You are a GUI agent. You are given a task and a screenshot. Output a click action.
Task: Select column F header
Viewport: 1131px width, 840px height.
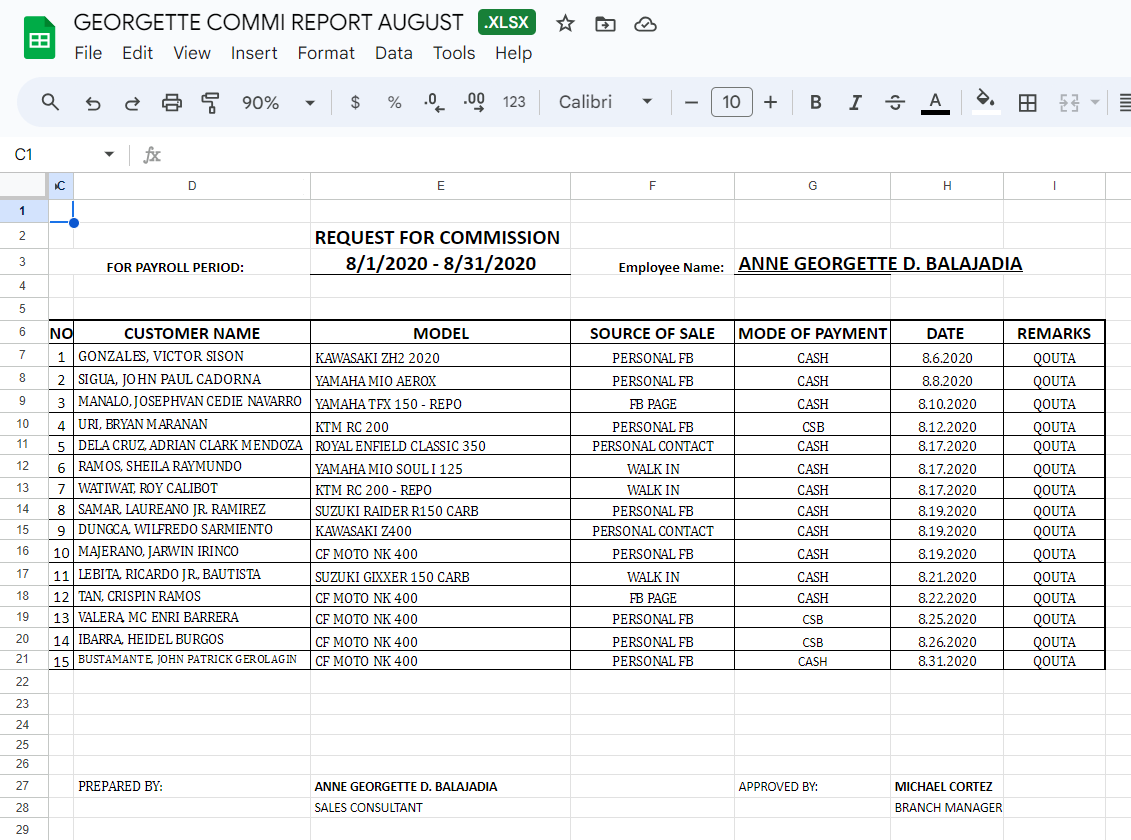pos(653,186)
